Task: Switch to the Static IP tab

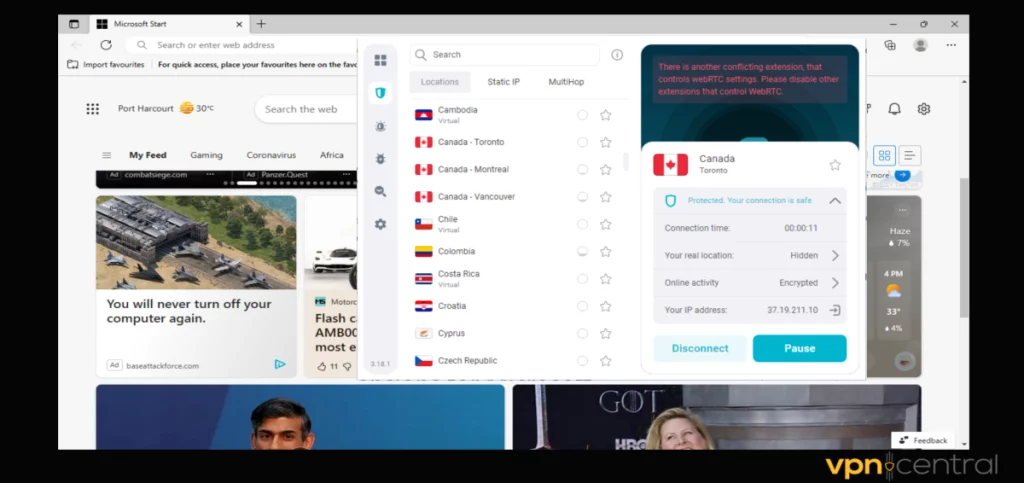Action: click(504, 82)
